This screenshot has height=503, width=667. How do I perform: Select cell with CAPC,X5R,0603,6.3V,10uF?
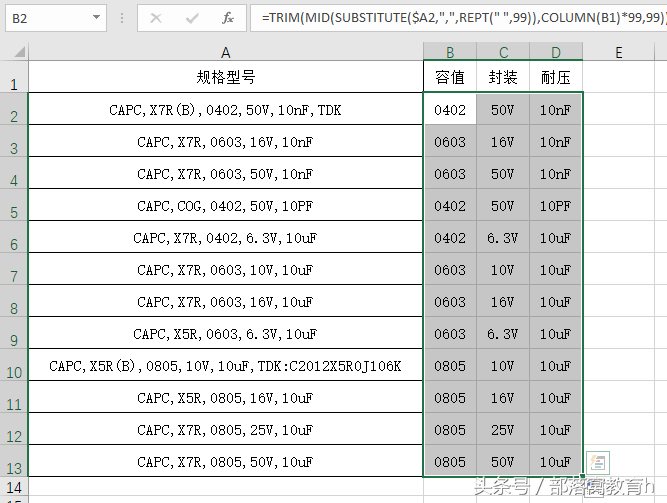pos(225,333)
